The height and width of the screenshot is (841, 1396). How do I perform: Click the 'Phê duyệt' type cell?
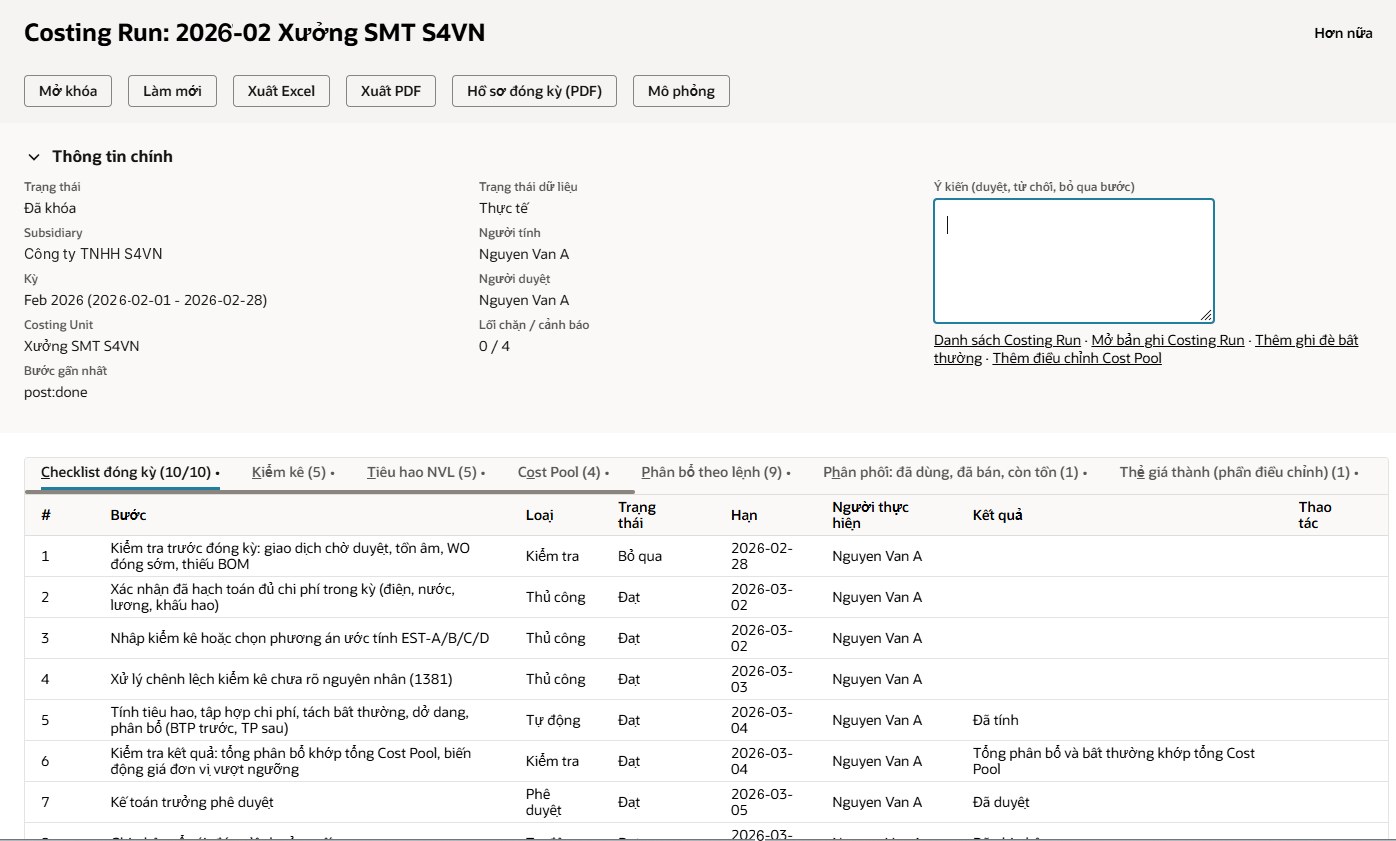tap(544, 802)
